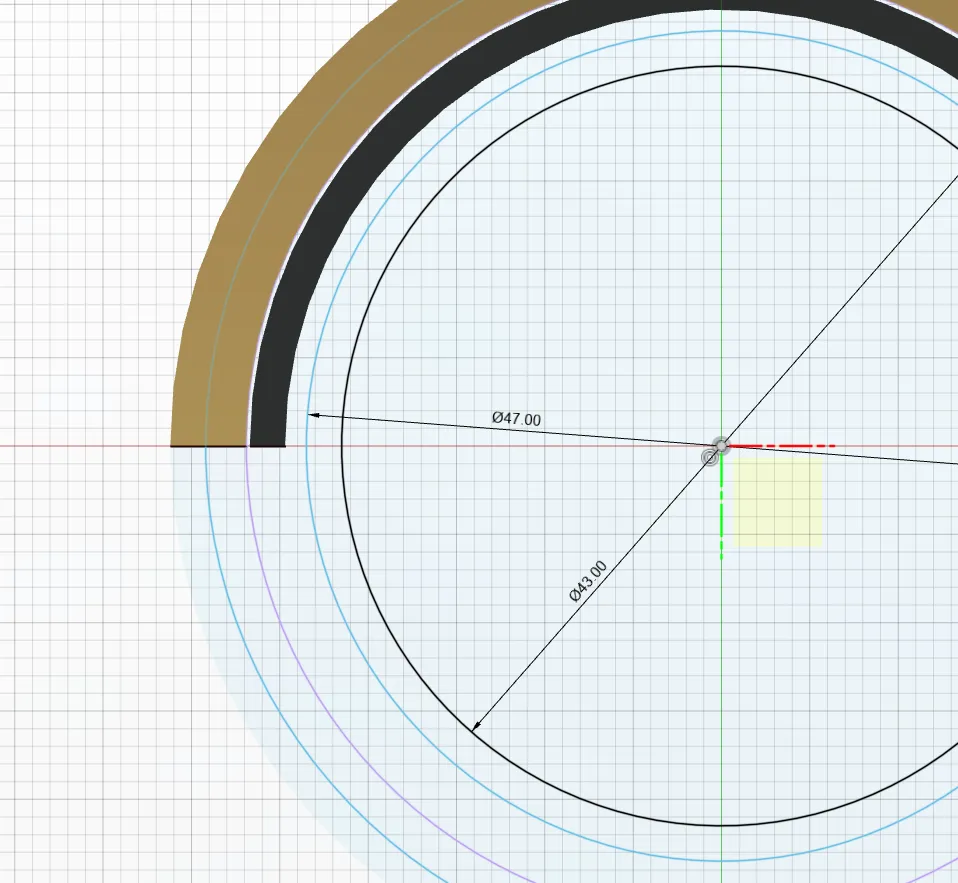Image resolution: width=958 pixels, height=883 pixels.
Task: Click the concentric constraint icon near origin
Action: 710,458
